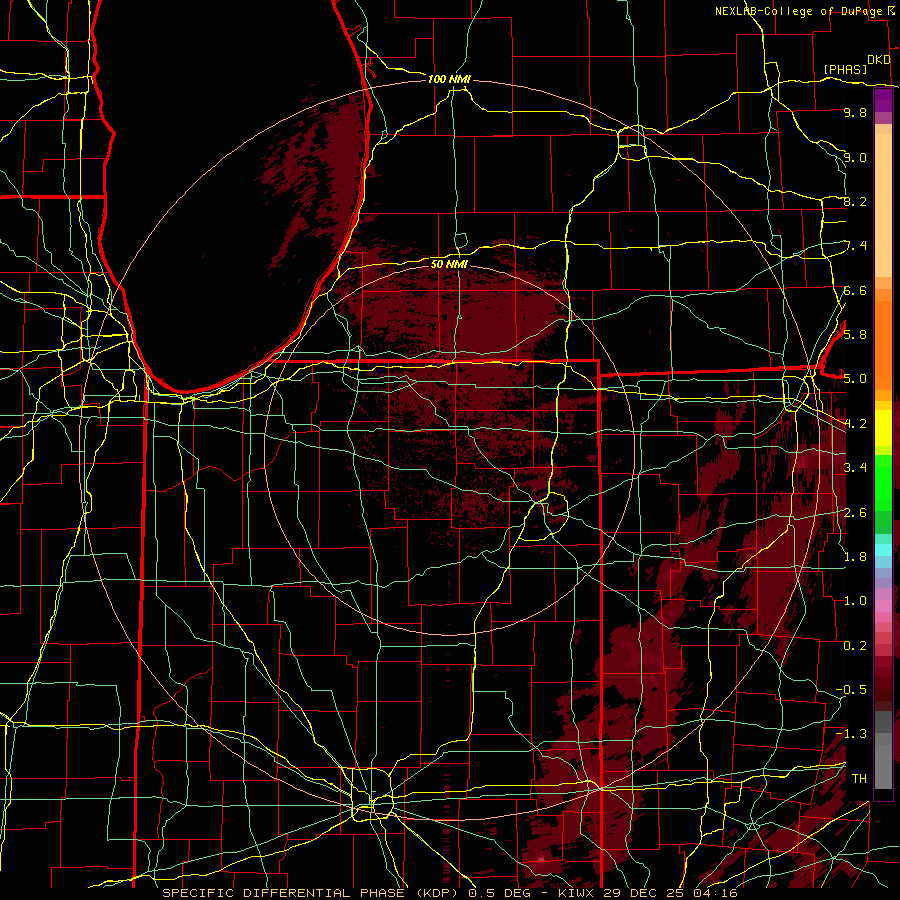This screenshot has width=900, height=900.
Task: Pick the bright green band on the color scale
Action: [883, 483]
